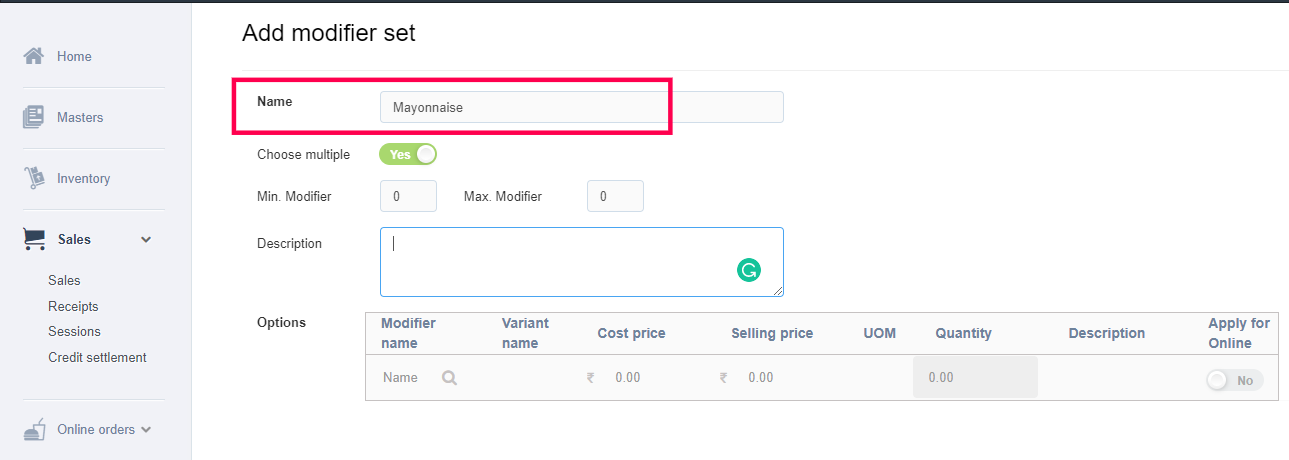Click the rupee icon beside Cost price
This screenshot has width=1289, height=460.
pos(590,378)
